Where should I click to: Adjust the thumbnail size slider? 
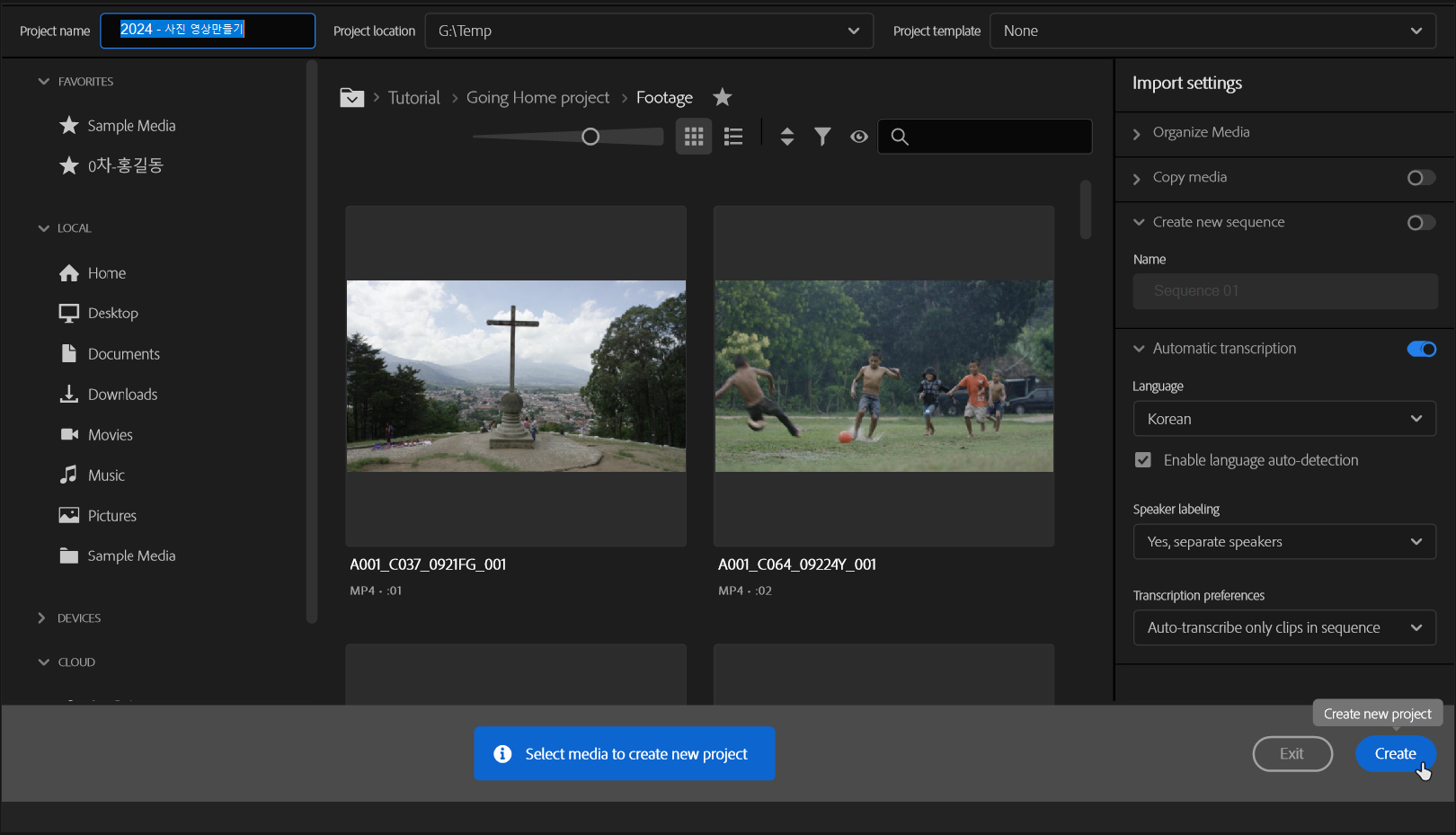tap(590, 137)
